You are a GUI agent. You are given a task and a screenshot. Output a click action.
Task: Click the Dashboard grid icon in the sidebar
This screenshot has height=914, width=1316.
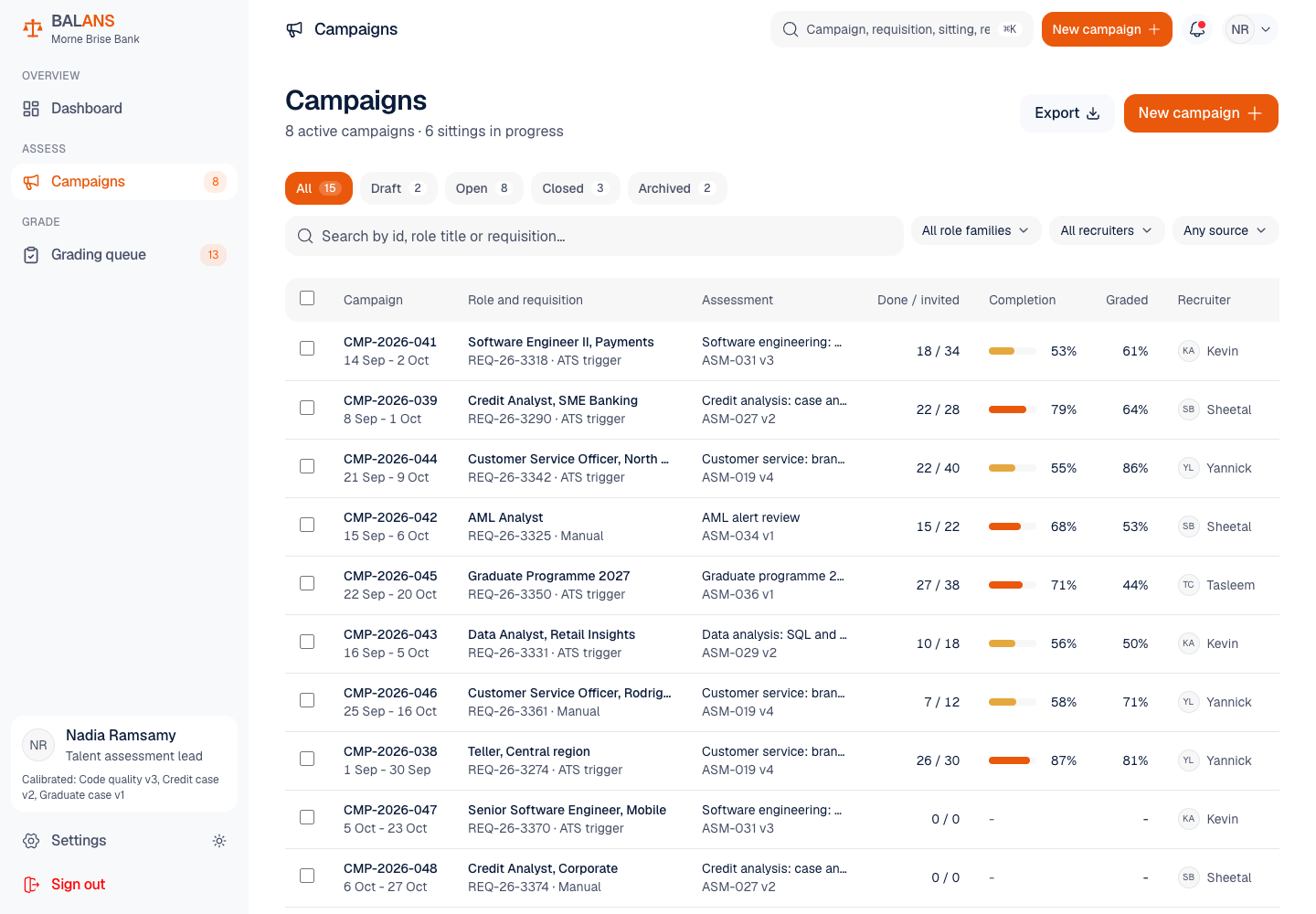(31, 109)
